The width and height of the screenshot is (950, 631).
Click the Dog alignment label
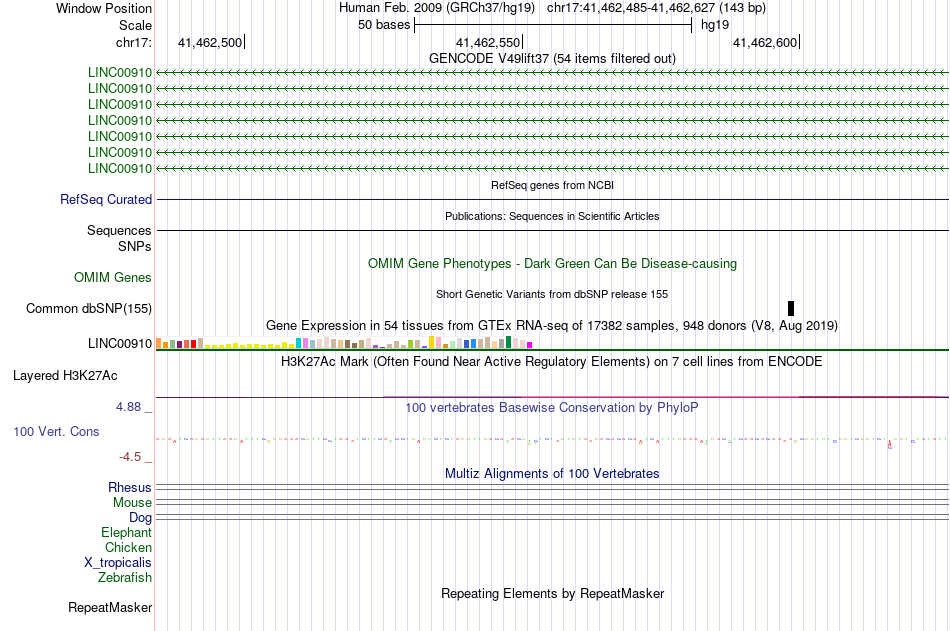click(140, 518)
